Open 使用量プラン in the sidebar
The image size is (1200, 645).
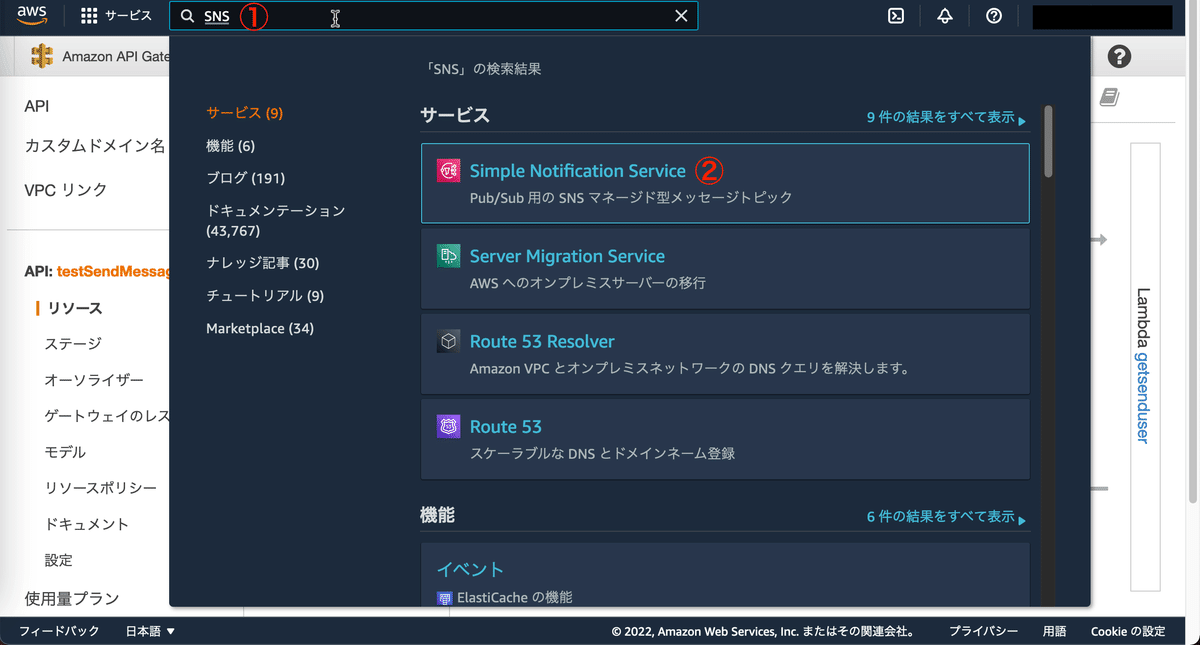72,598
